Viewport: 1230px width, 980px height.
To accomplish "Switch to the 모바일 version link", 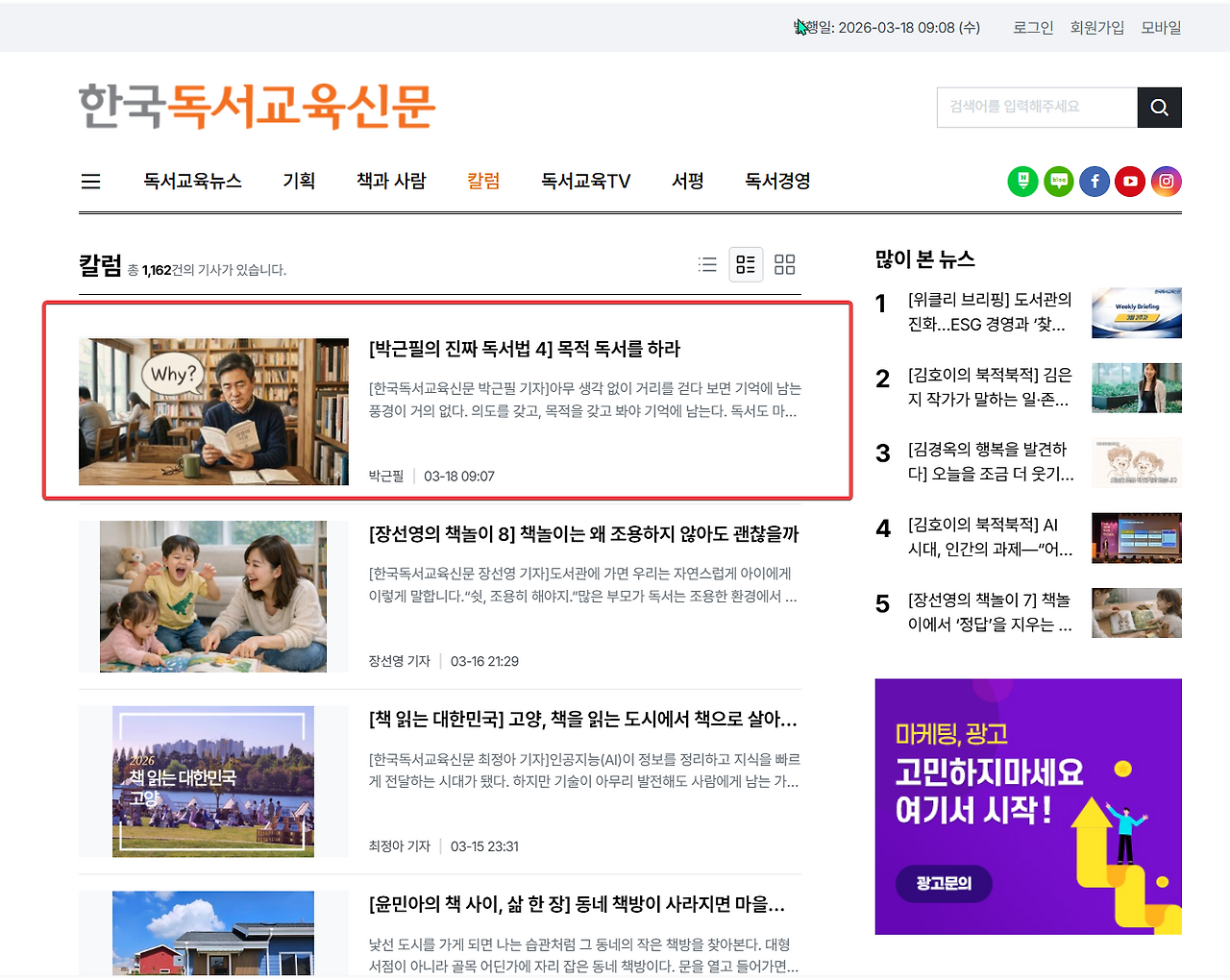I will 1161,28.
